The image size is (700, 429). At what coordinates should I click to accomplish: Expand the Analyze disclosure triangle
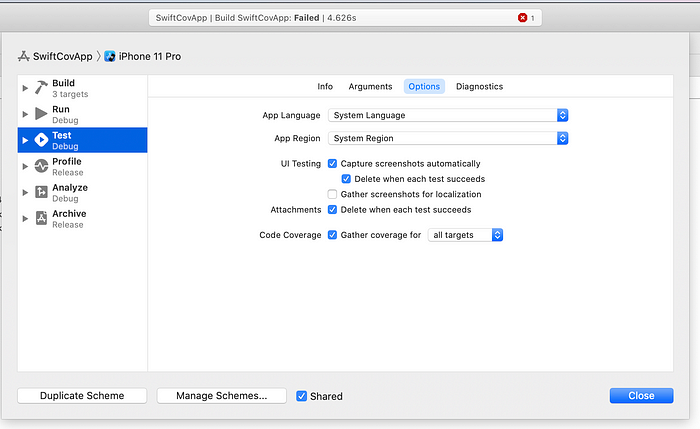click(x=25, y=192)
